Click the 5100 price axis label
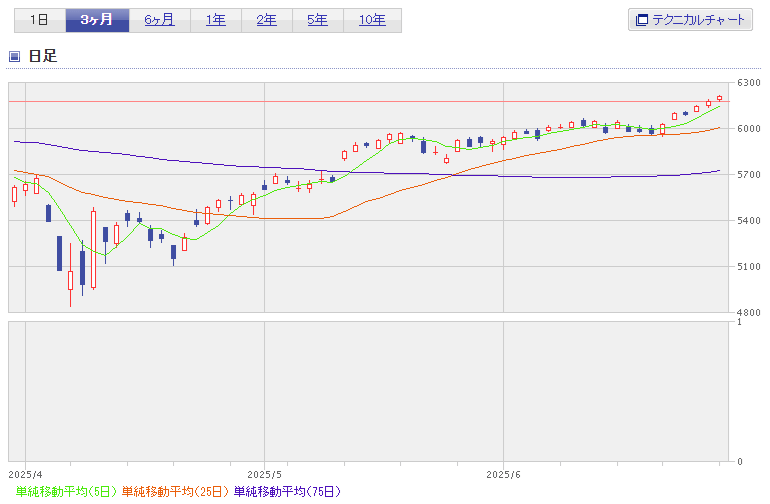 [x=748, y=266]
